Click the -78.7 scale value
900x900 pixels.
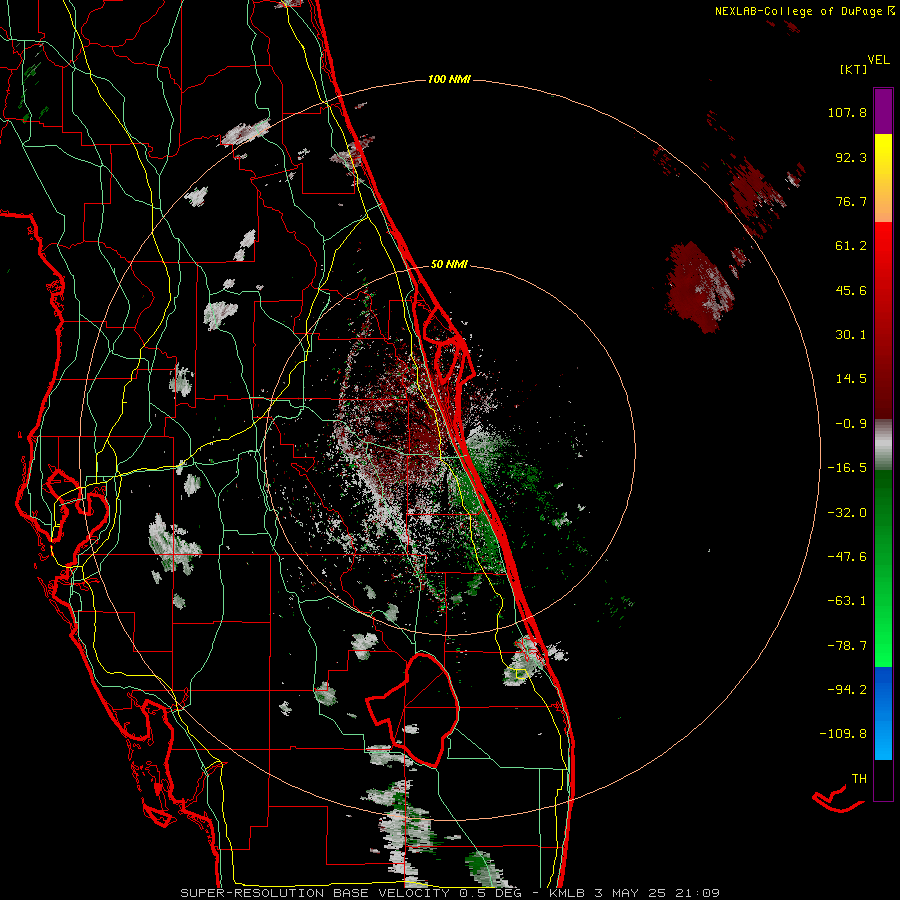pos(847,646)
